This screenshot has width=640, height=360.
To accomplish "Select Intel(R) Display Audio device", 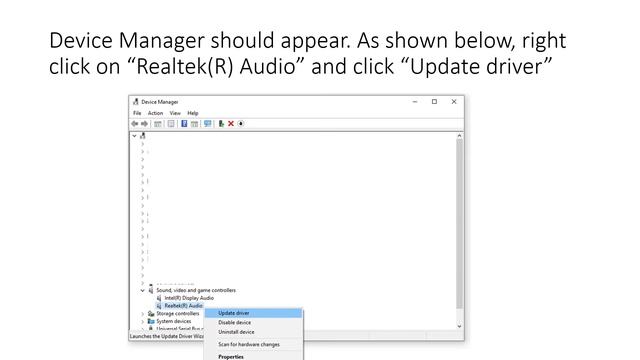I will pyautogui.click(x=185, y=298).
